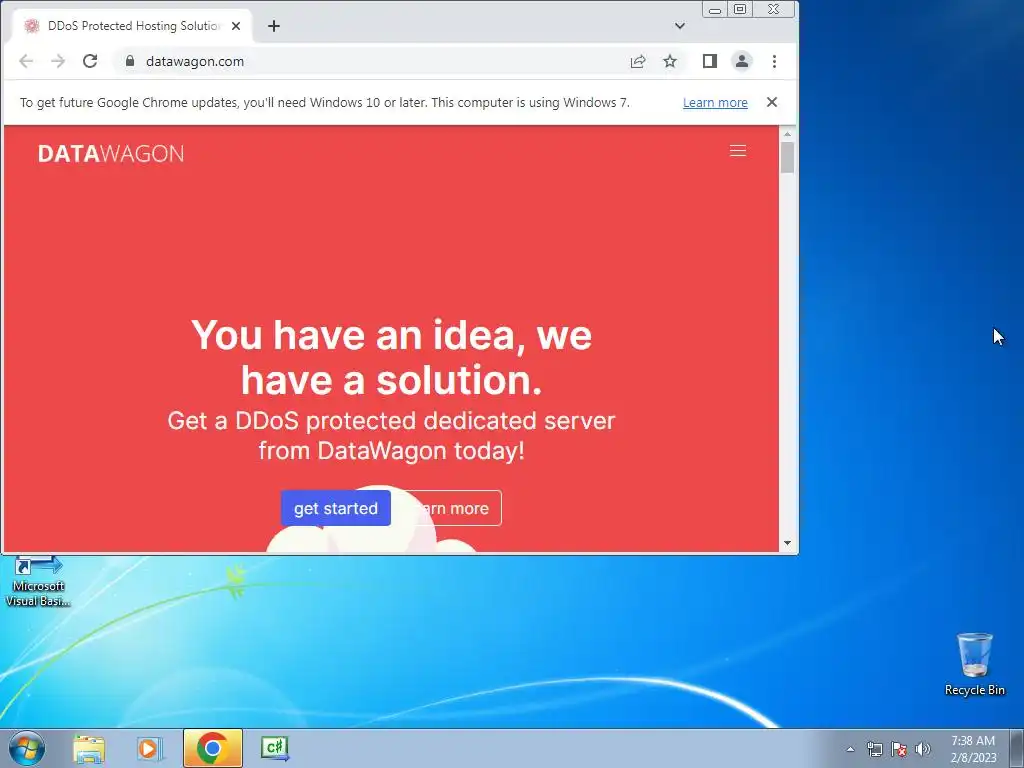Open the DataWagon hamburger menu
Screen dimensions: 1024x768
pyautogui.click(x=737, y=151)
